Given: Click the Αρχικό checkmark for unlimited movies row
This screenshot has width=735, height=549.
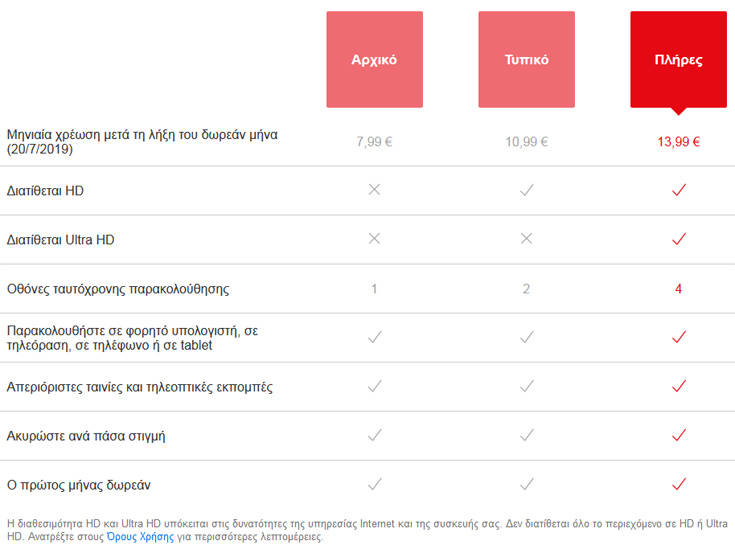Looking at the screenshot, I should [x=374, y=386].
